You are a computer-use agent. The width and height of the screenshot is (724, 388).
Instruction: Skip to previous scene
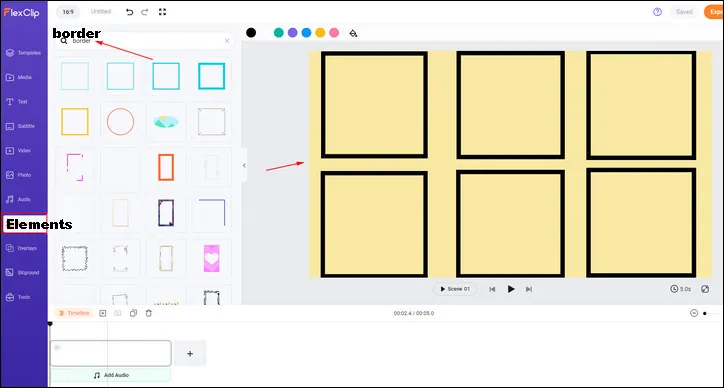tap(492, 289)
